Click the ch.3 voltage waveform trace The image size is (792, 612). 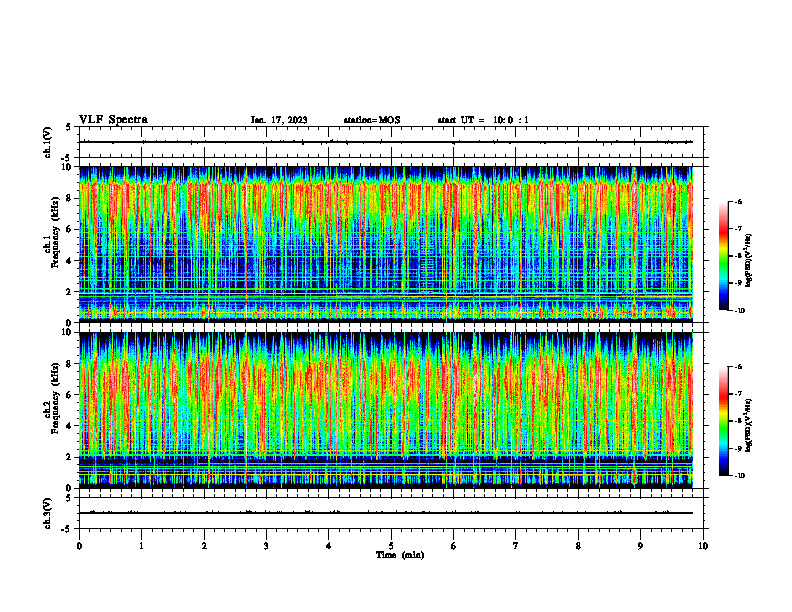click(x=386, y=513)
